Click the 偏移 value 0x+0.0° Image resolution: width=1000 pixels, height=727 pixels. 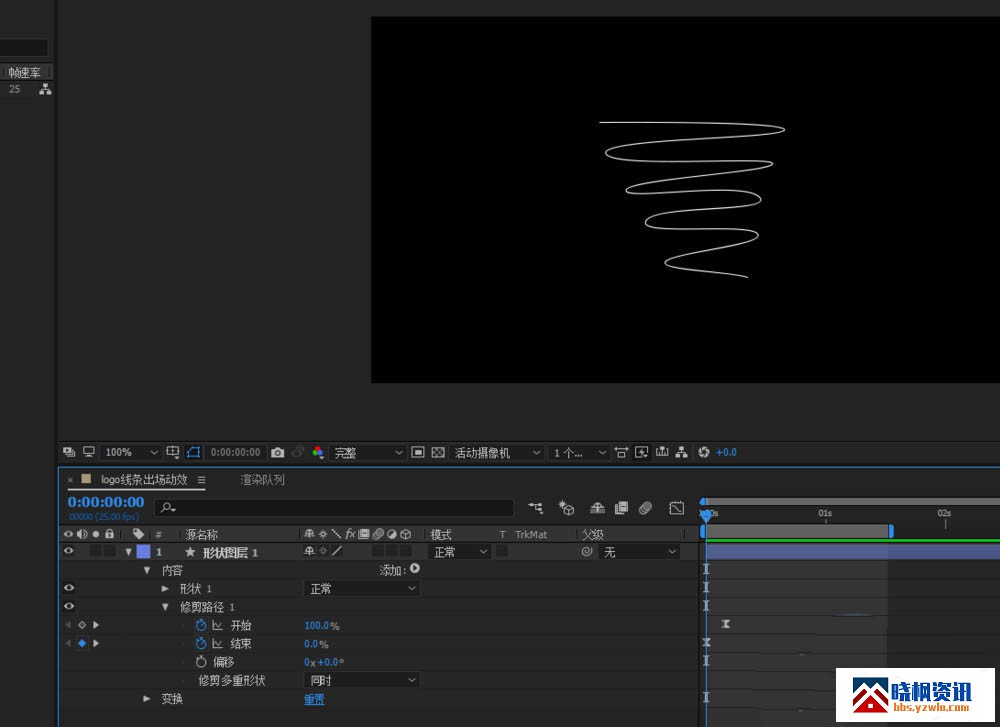[324, 663]
